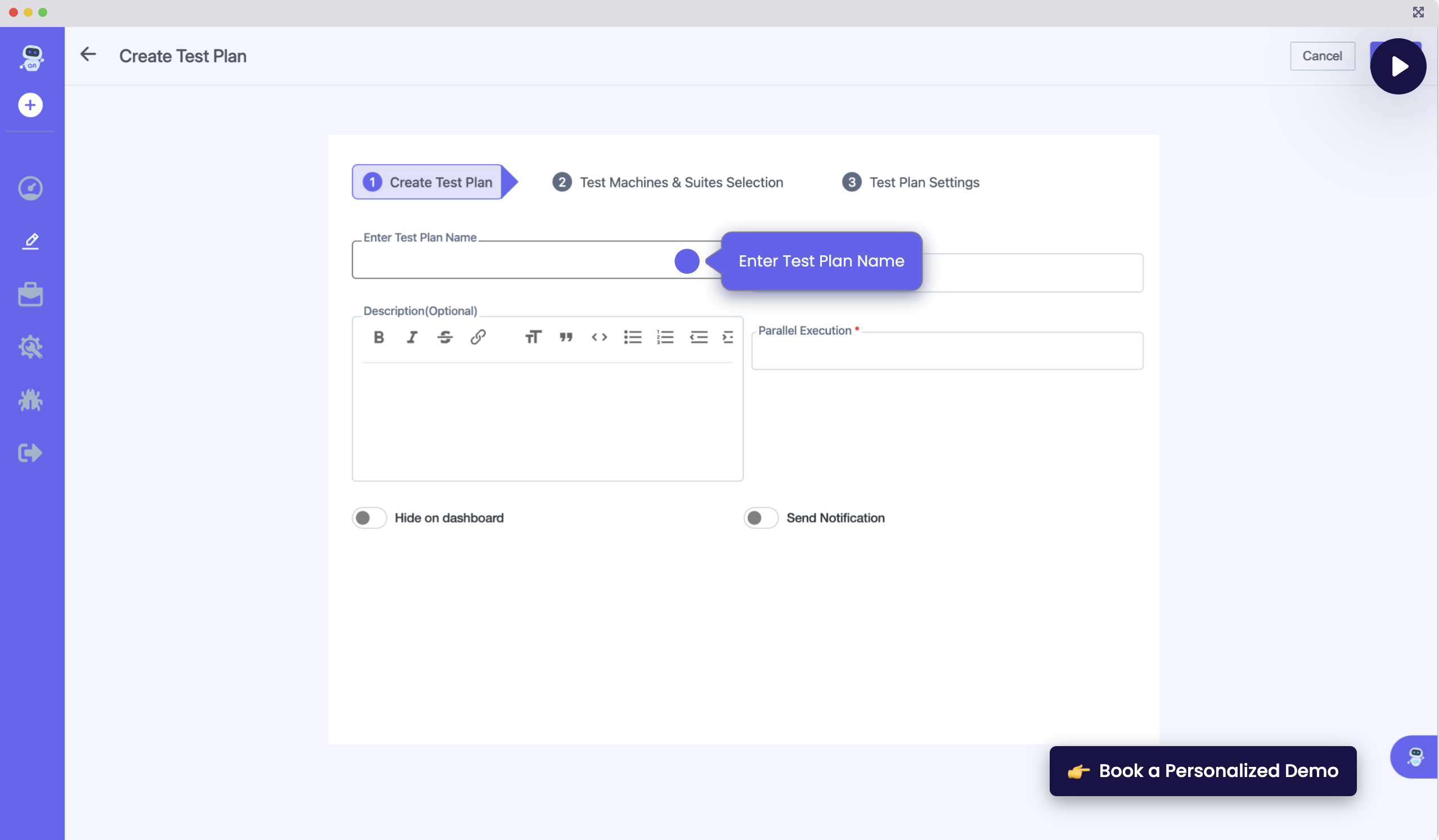Click the Book a Personalized Demo button

pyautogui.click(x=1203, y=770)
